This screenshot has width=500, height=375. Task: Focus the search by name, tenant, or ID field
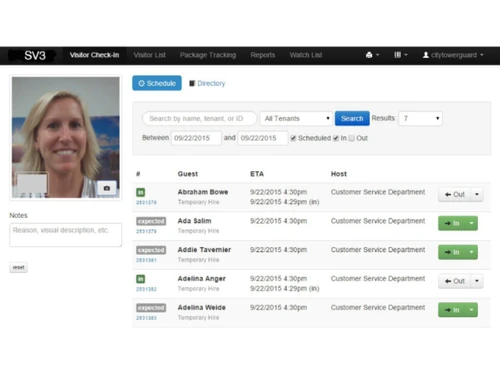199,118
